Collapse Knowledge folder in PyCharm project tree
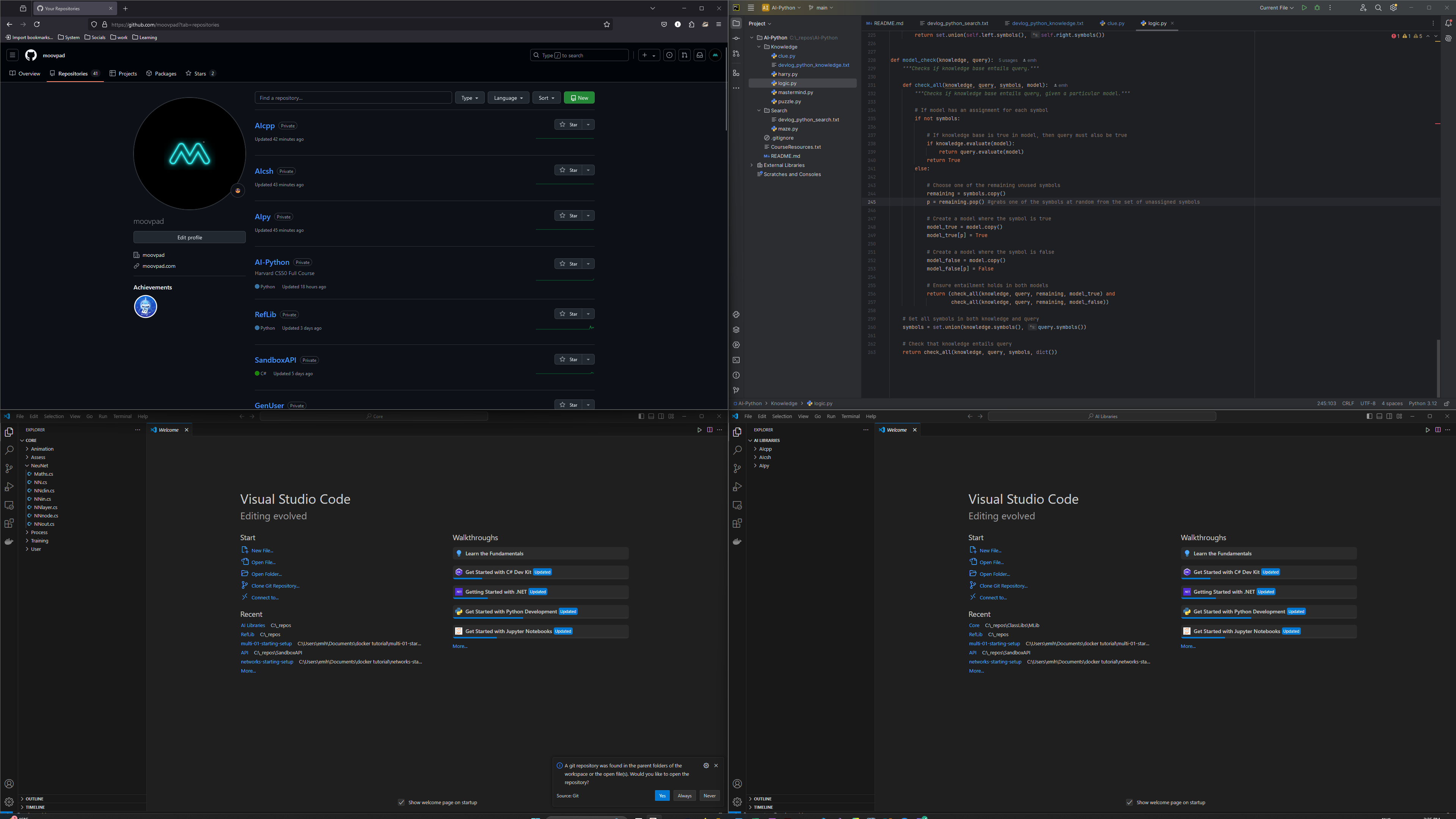The height and width of the screenshot is (819, 1456). click(759, 47)
